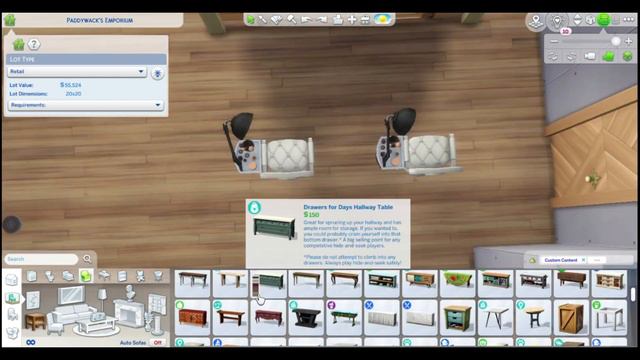
Task: Select the sledgehammer tool
Action: pyautogui.click(x=292, y=19)
